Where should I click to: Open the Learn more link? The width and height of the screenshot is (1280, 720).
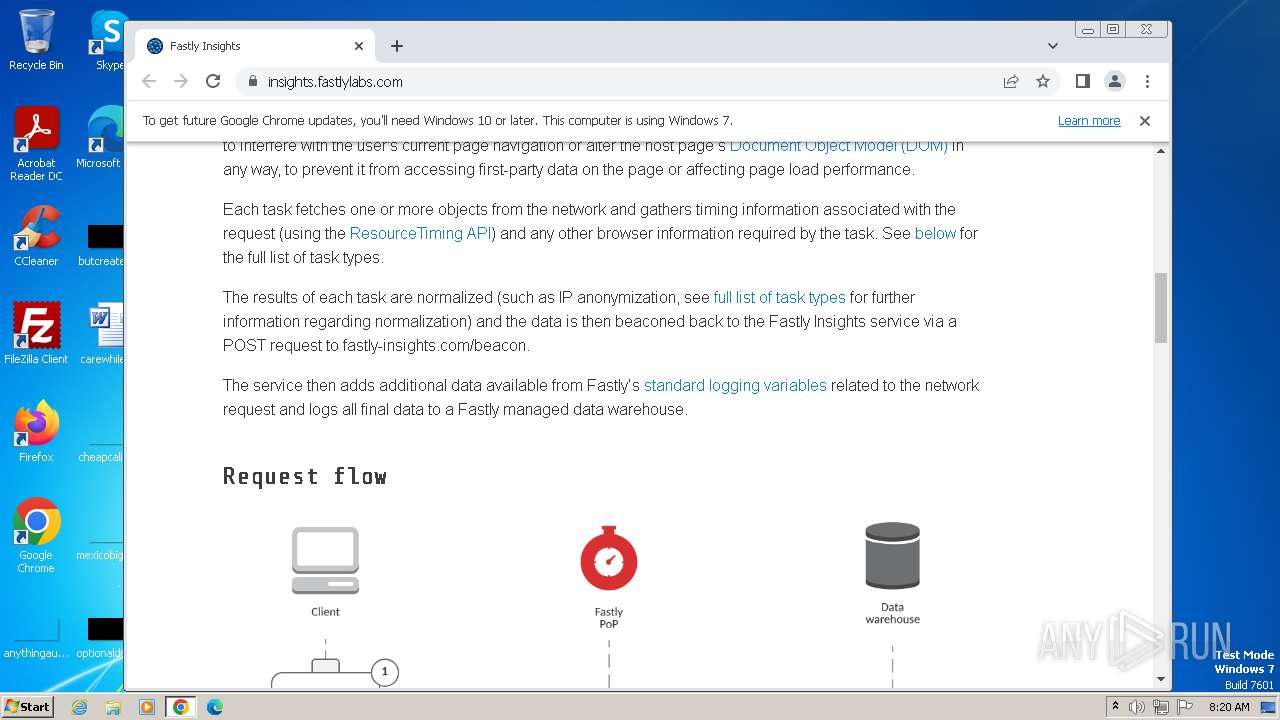1089,121
